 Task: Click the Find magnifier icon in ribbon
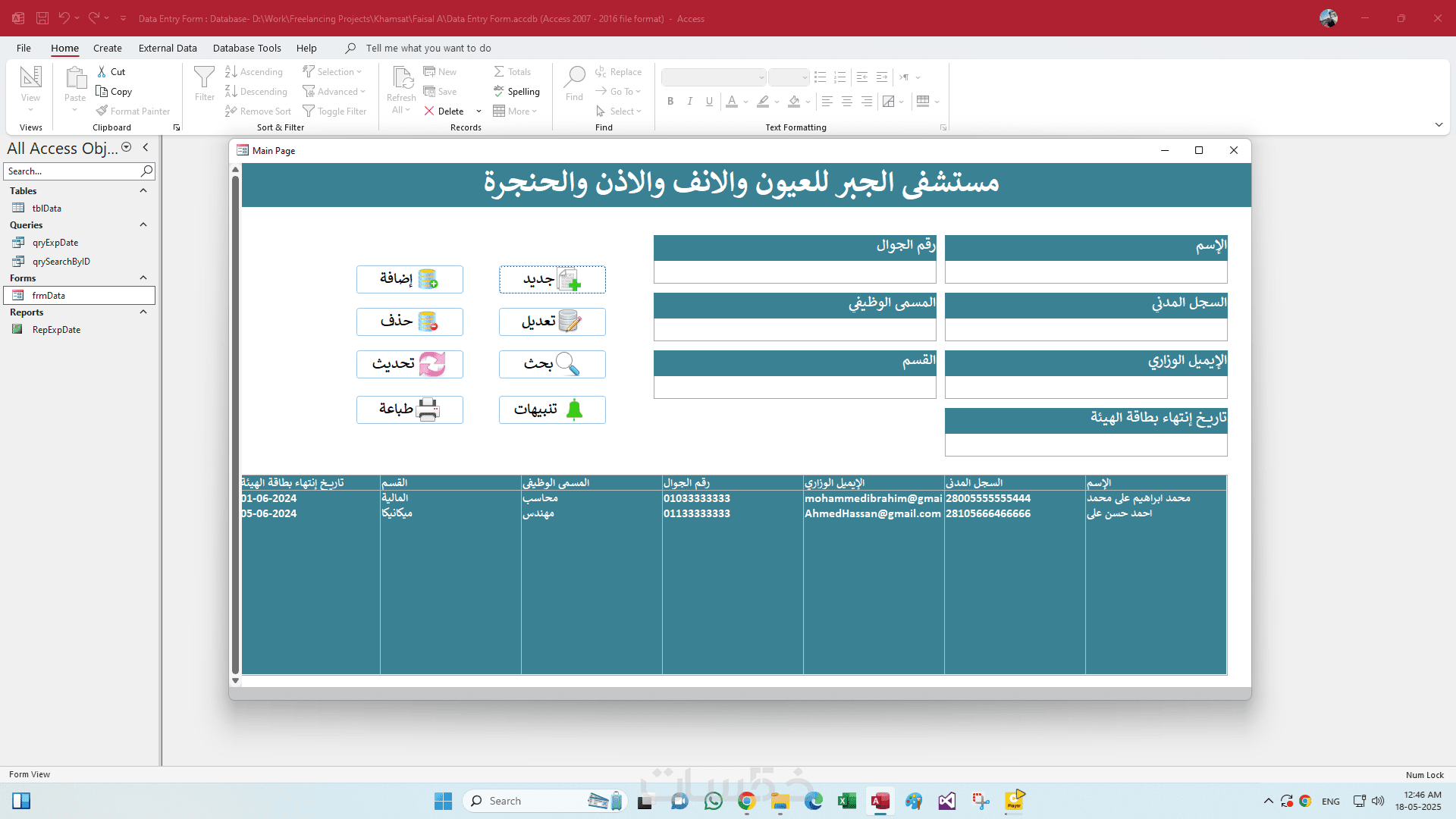pyautogui.click(x=574, y=77)
